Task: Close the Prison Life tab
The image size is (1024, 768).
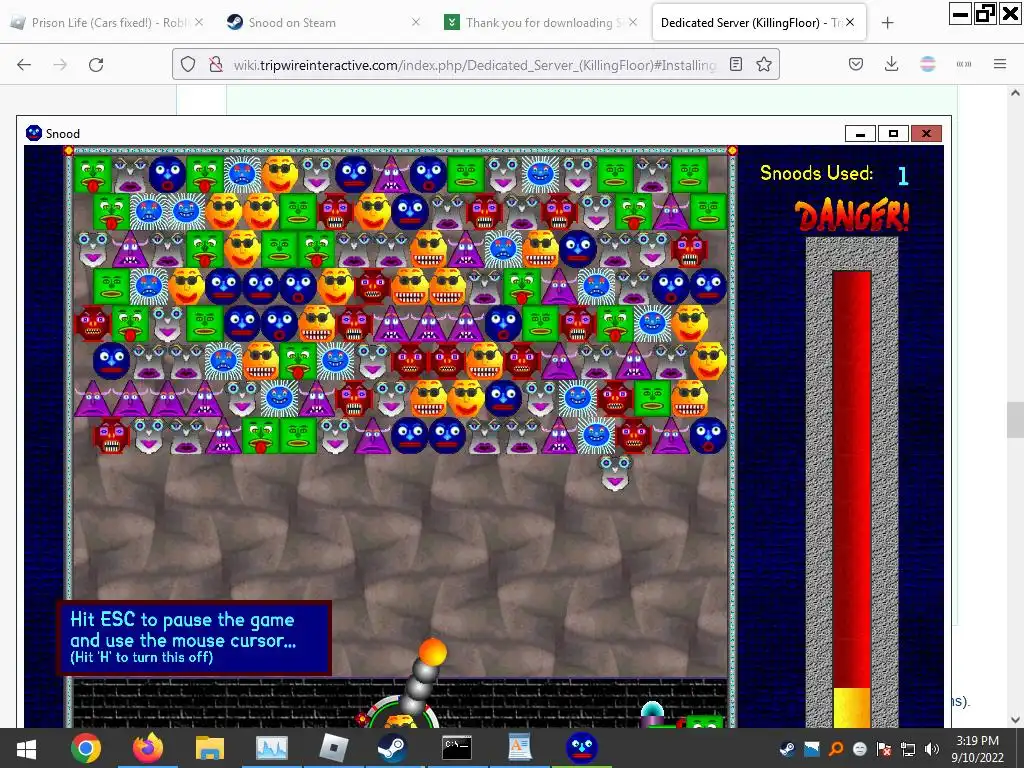Action: pyautogui.click(x=199, y=22)
